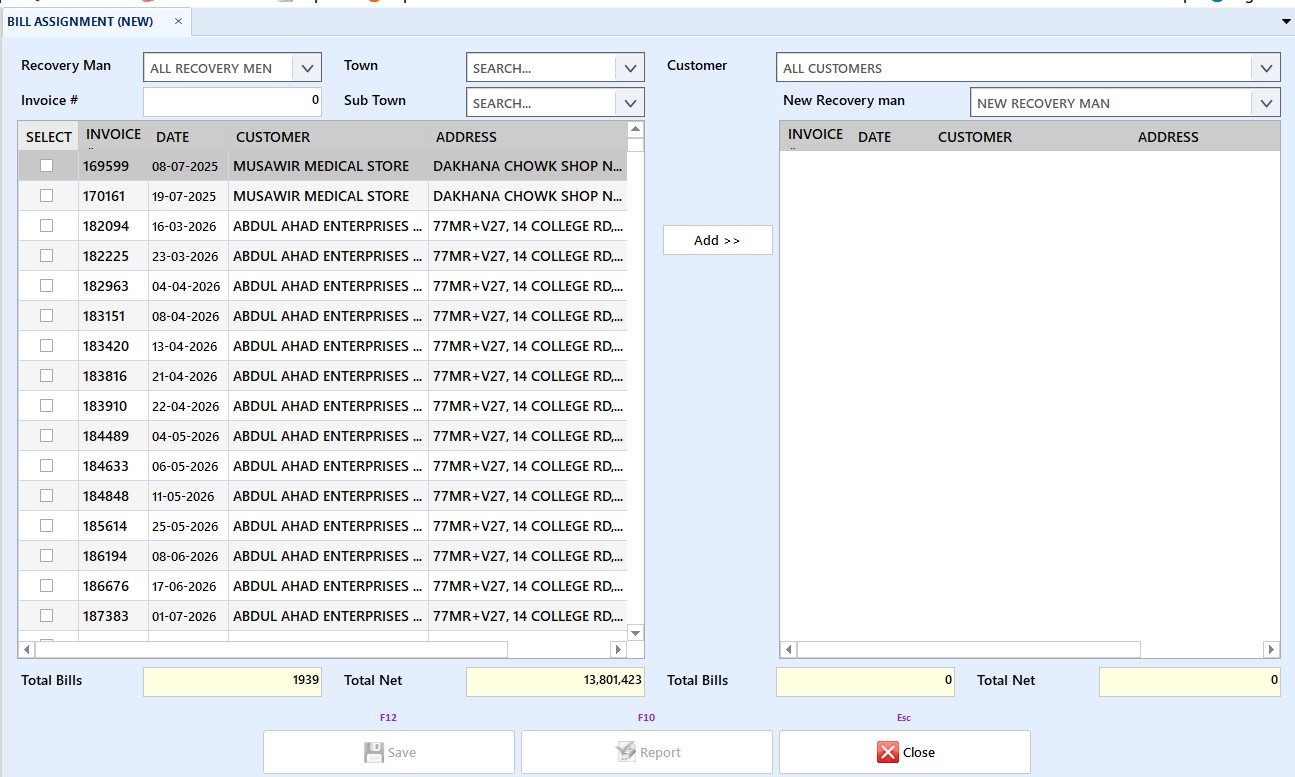Click the Close button
The height and width of the screenshot is (777, 1295).
pyautogui.click(x=905, y=752)
